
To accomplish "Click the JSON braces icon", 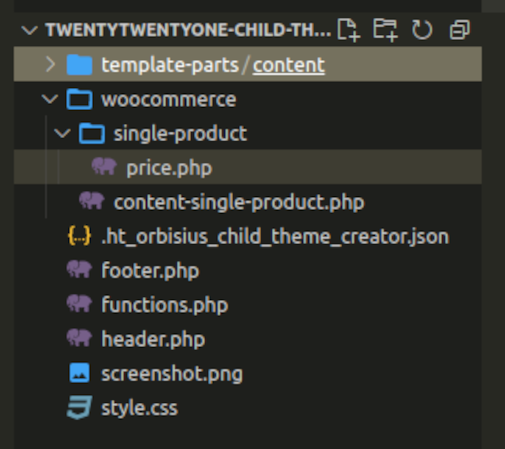I will click(79, 236).
